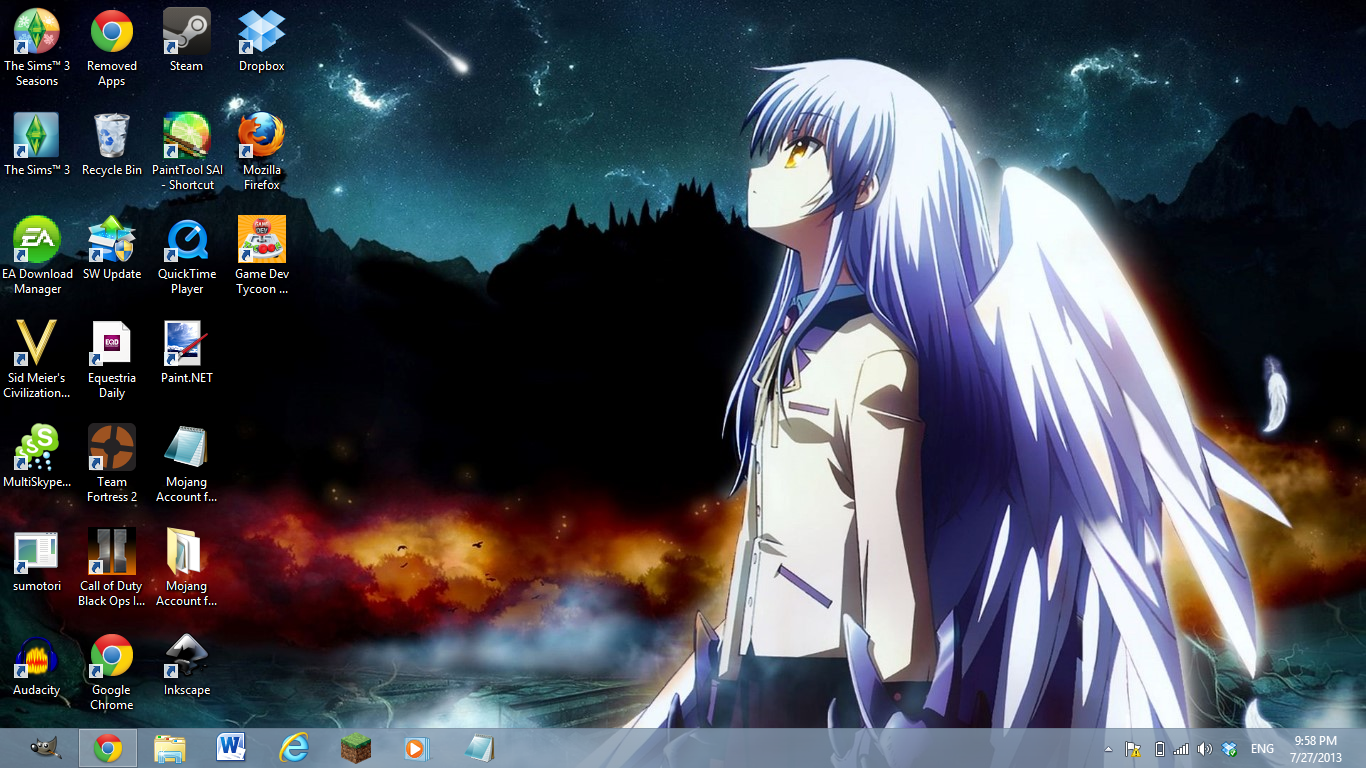Select the Team Fortress 2 icon
The width and height of the screenshot is (1366, 768).
(x=112, y=463)
